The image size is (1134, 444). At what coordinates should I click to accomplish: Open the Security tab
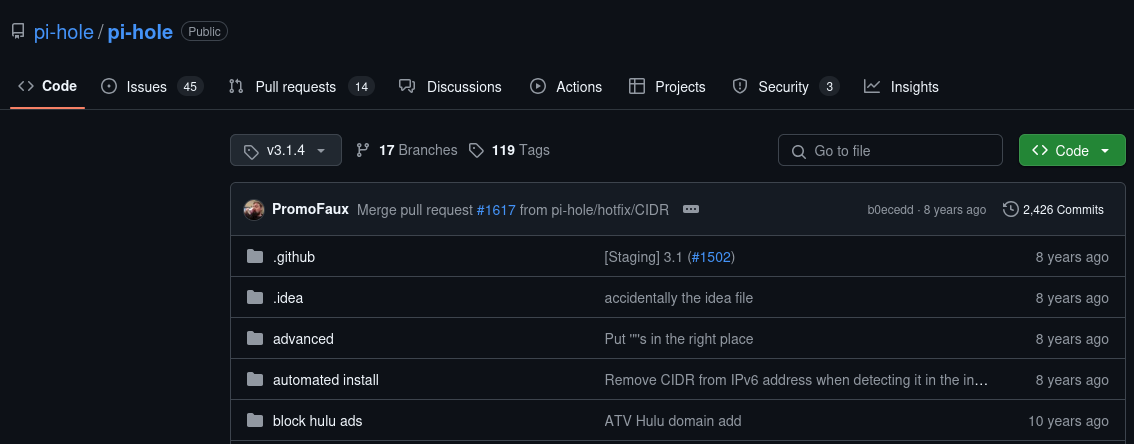click(785, 87)
